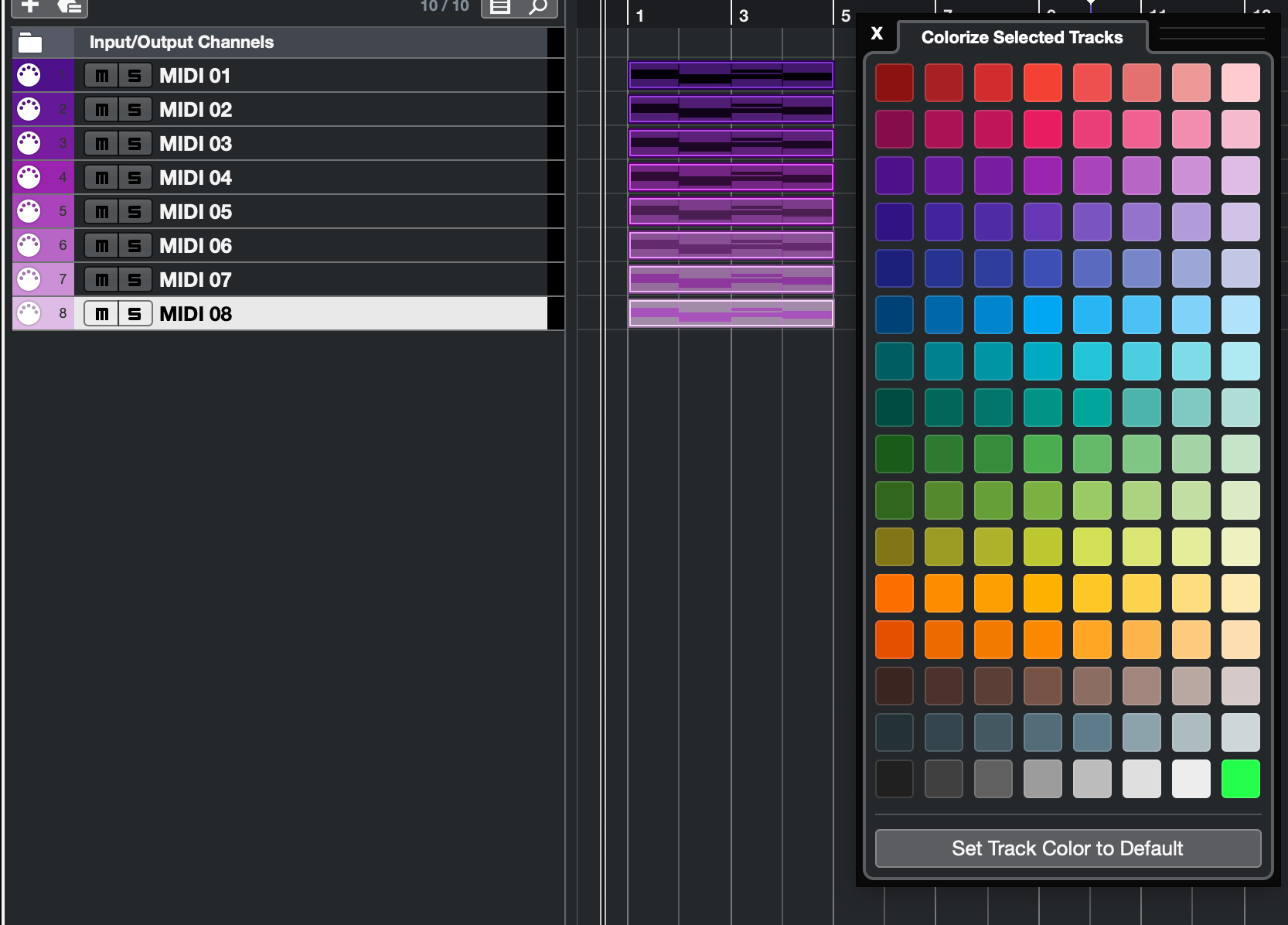Click the MIDI 01 track connector icon
Viewport: 1288px width, 925px height.
(x=29, y=76)
